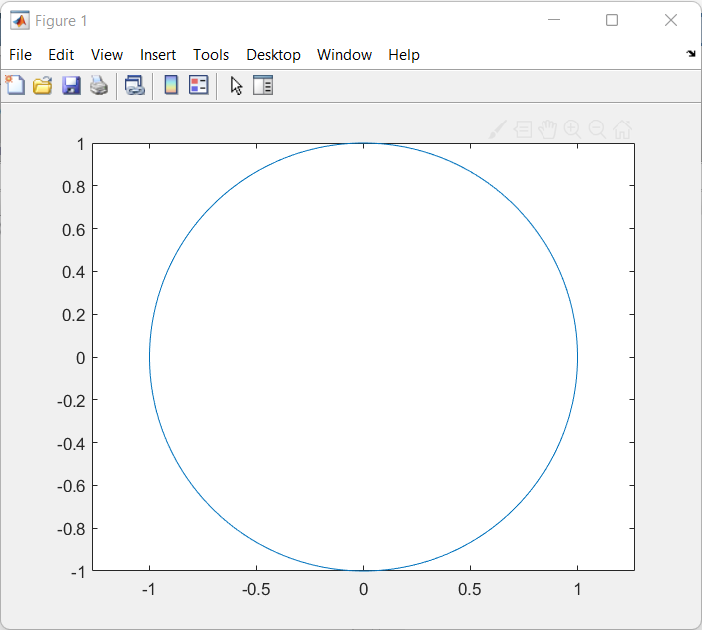Screen dimensions: 702x630
Task: Click the x-axis label 0.5
Action: tap(470, 589)
